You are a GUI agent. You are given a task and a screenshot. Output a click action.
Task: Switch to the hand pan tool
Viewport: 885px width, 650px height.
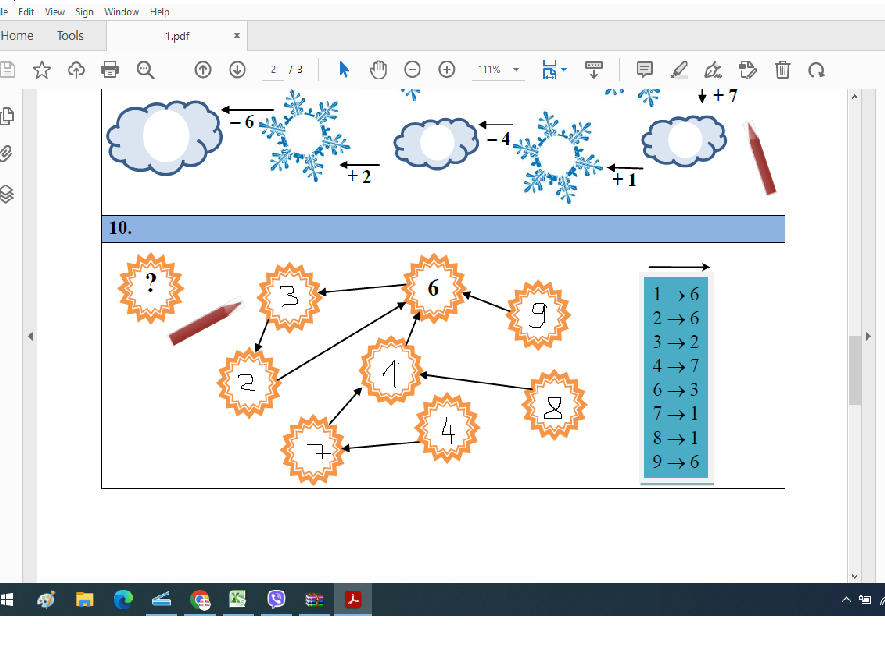coord(378,69)
